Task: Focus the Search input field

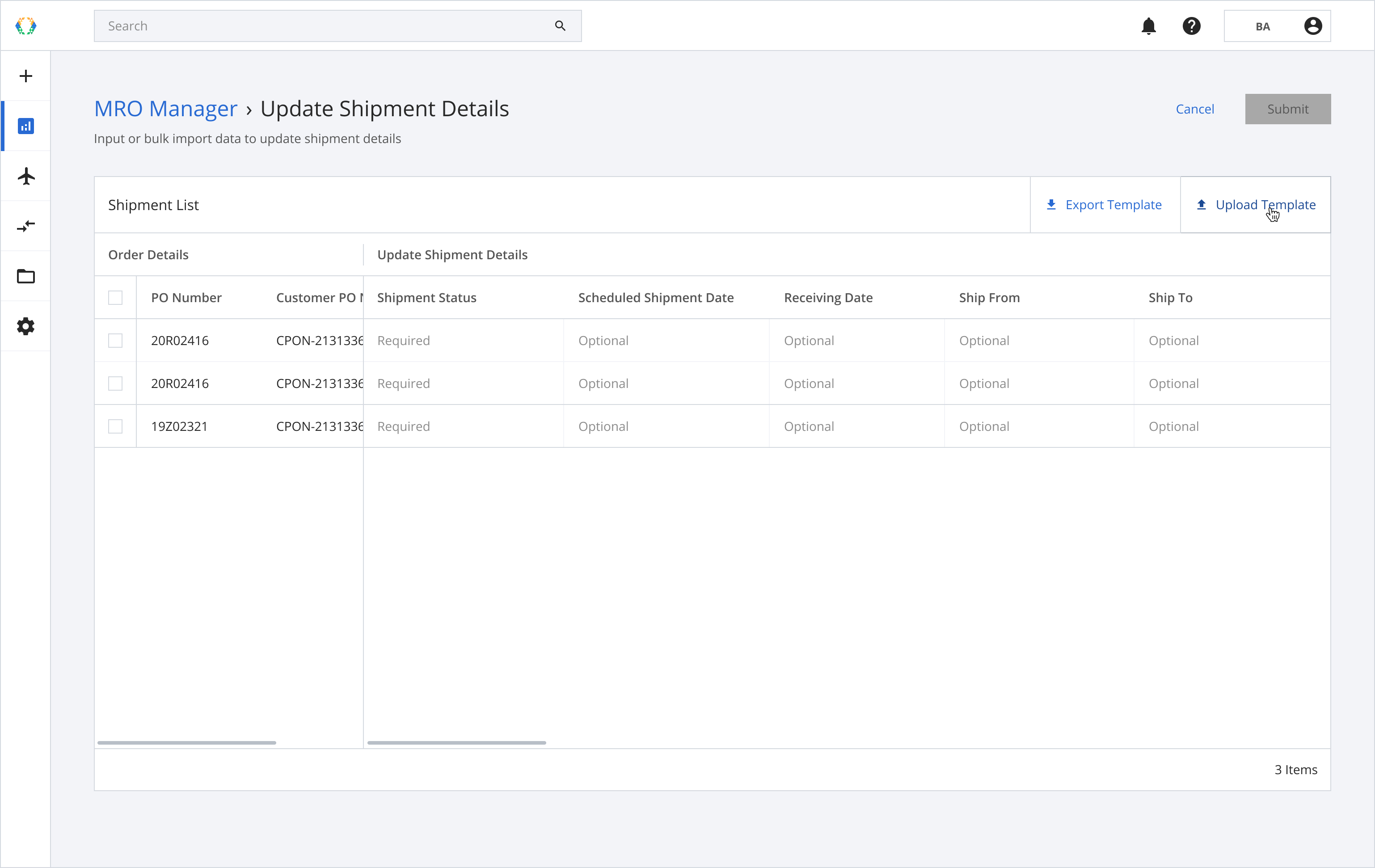Action: click(337, 25)
